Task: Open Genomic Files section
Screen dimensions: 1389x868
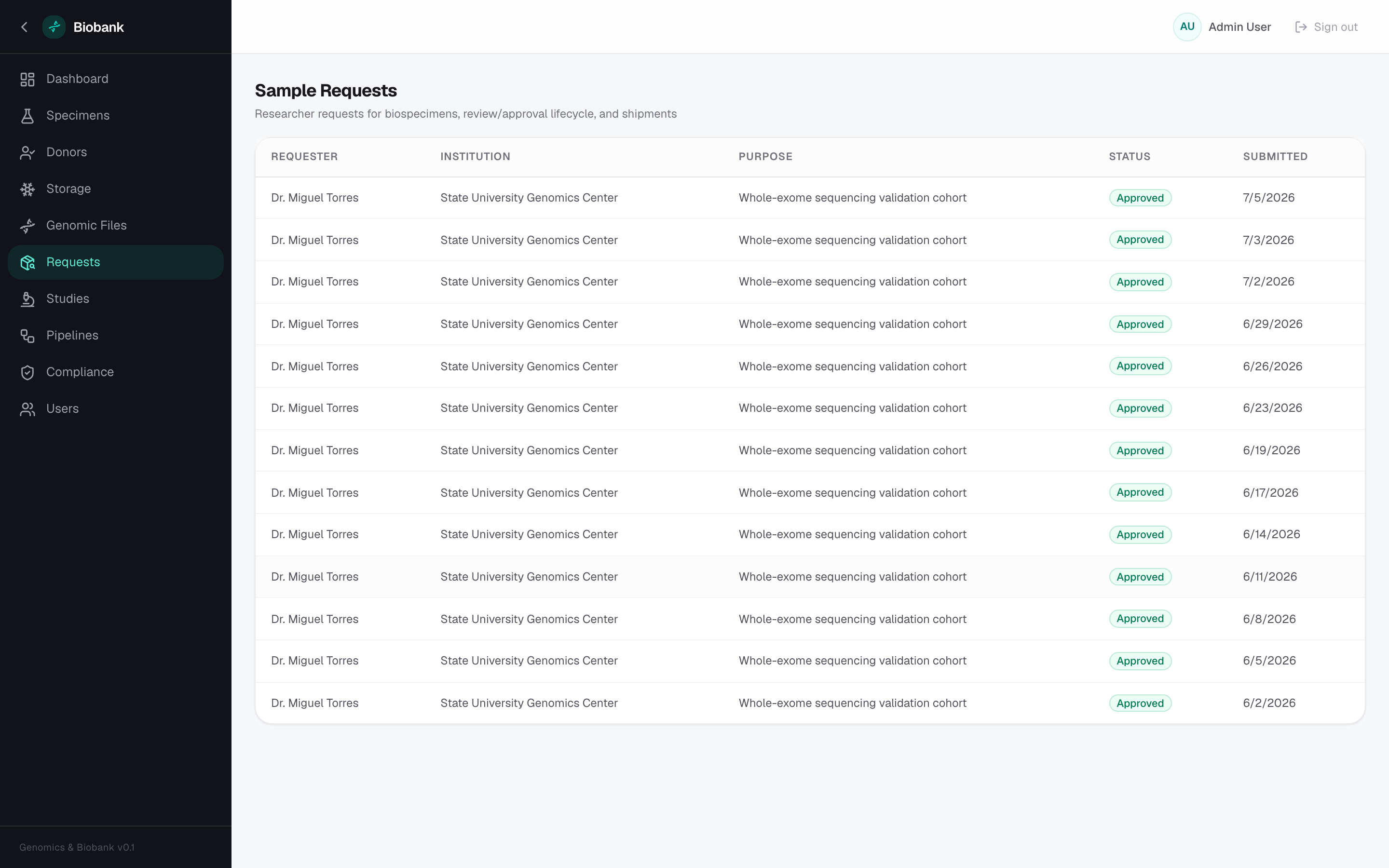Action: (115, 226)
